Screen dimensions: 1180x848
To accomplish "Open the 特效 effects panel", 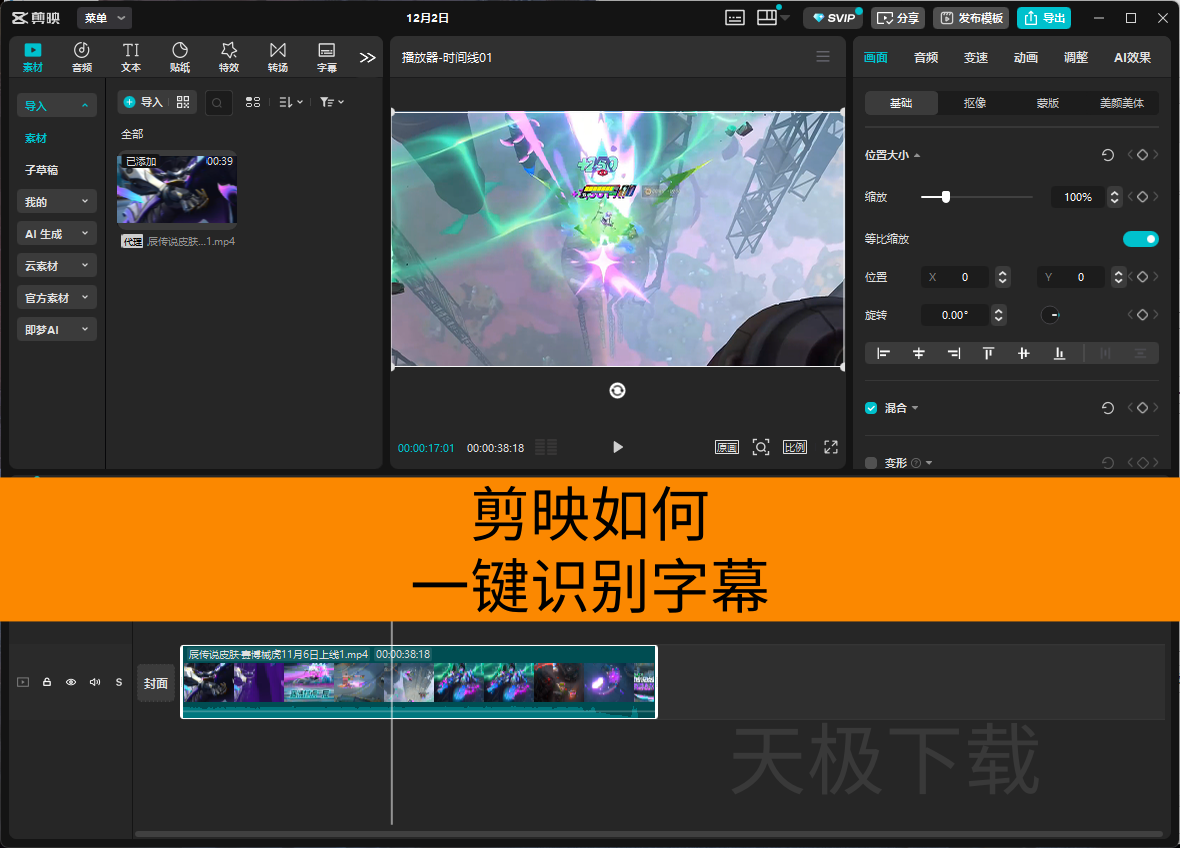I will (x=229, y=57).
